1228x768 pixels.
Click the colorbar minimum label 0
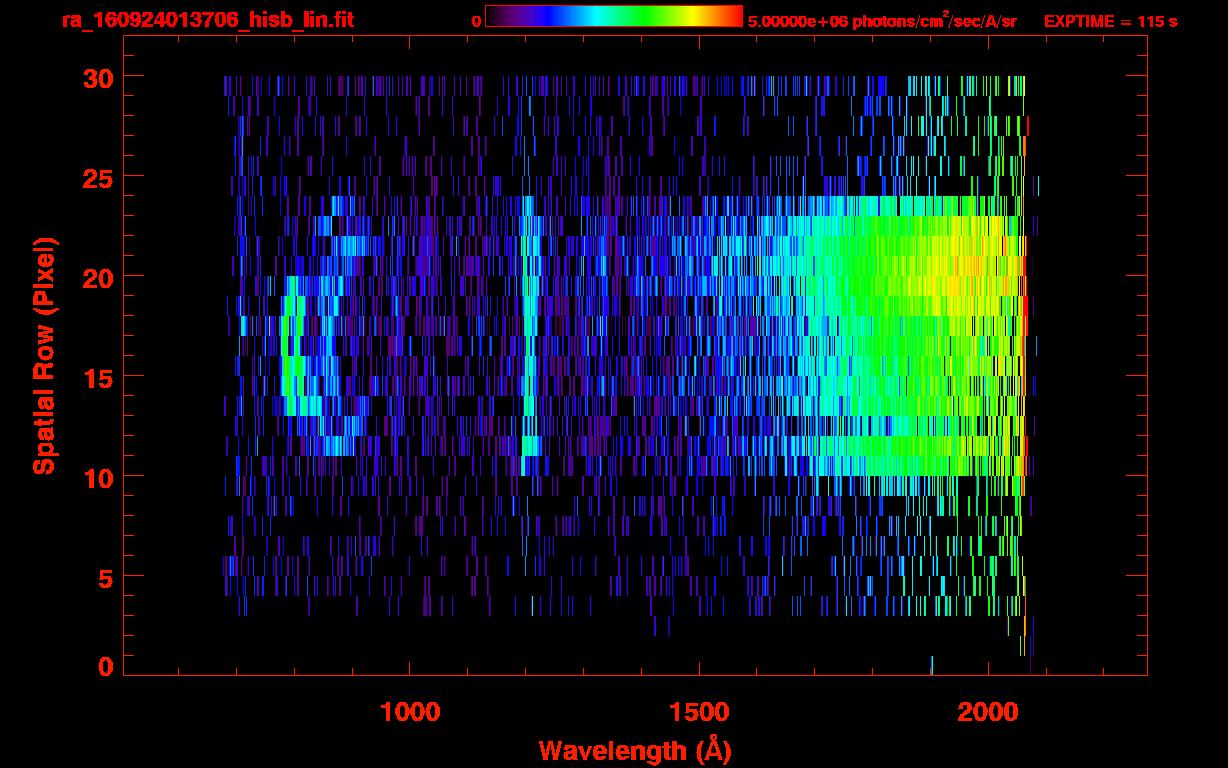(477, 21)
